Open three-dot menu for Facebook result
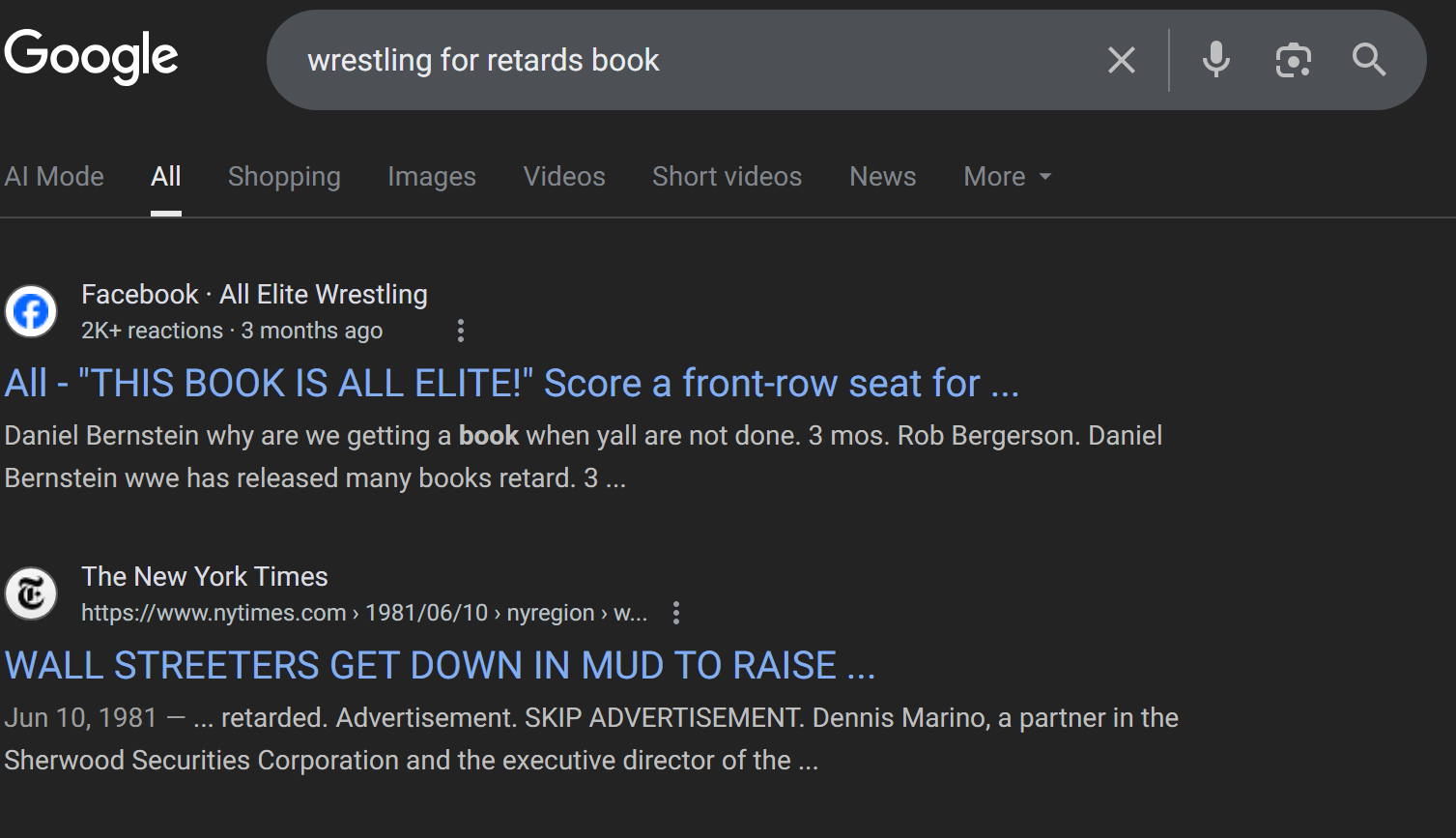 click(x=461, y=332)
